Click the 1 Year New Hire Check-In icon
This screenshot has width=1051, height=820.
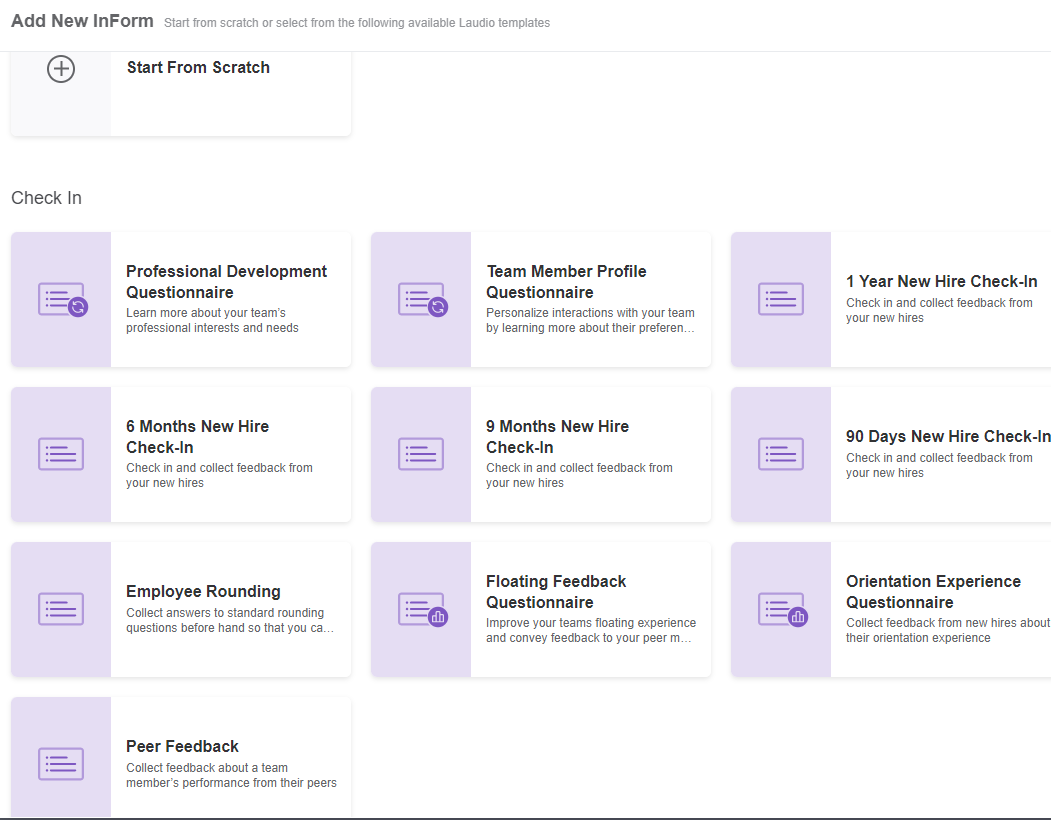[781, 299]
